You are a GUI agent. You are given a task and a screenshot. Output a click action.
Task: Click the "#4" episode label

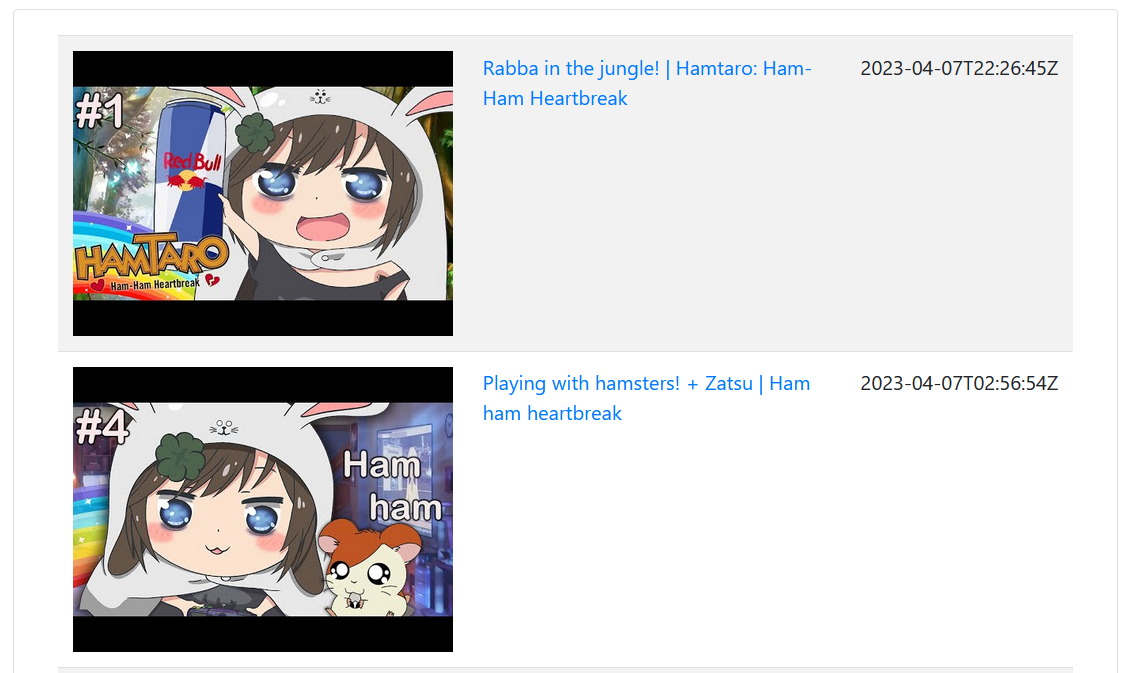click(x=102, y=427)
